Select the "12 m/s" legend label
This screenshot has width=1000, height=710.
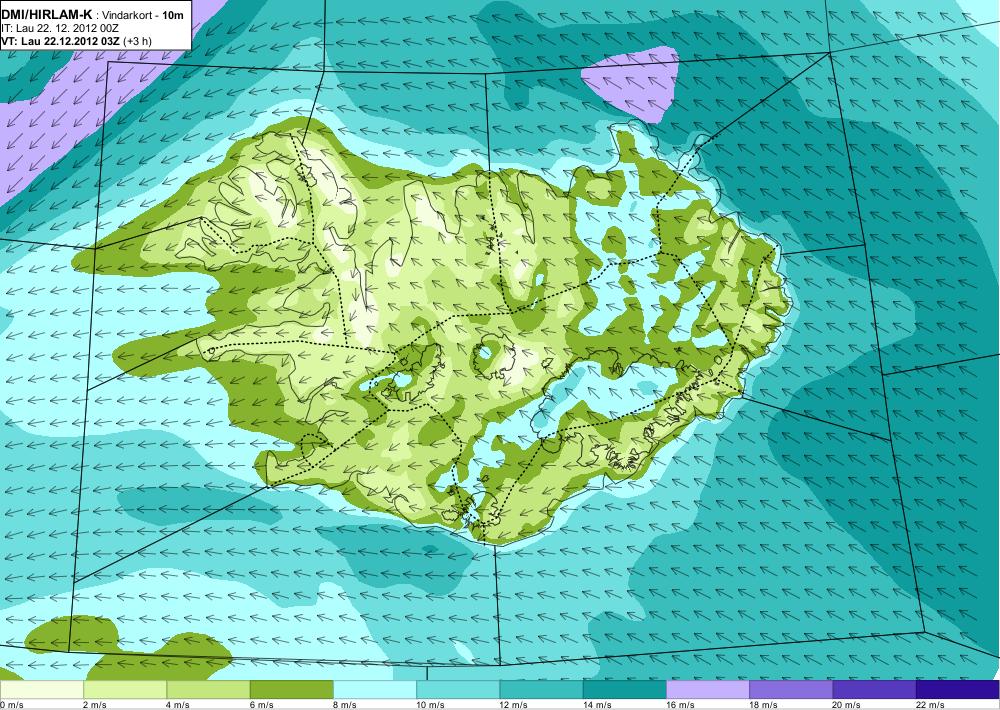(514, 704)
